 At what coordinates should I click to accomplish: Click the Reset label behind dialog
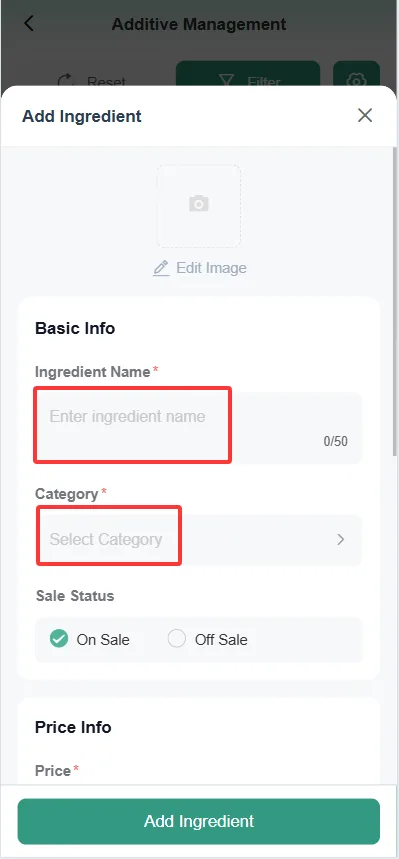106,82
